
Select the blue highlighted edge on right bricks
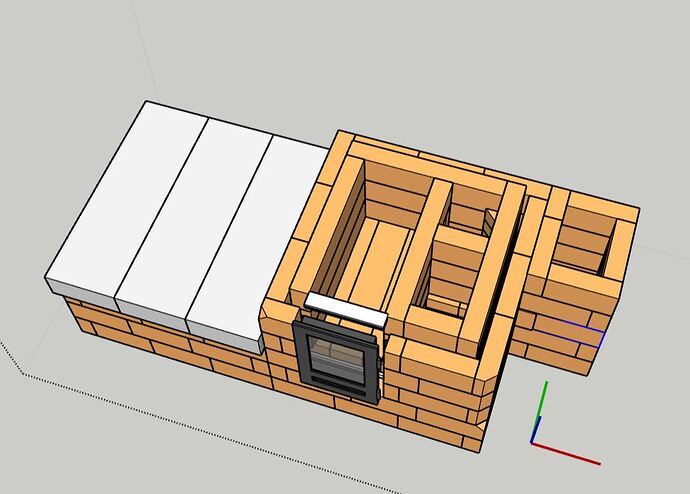[x=574, y=332]
